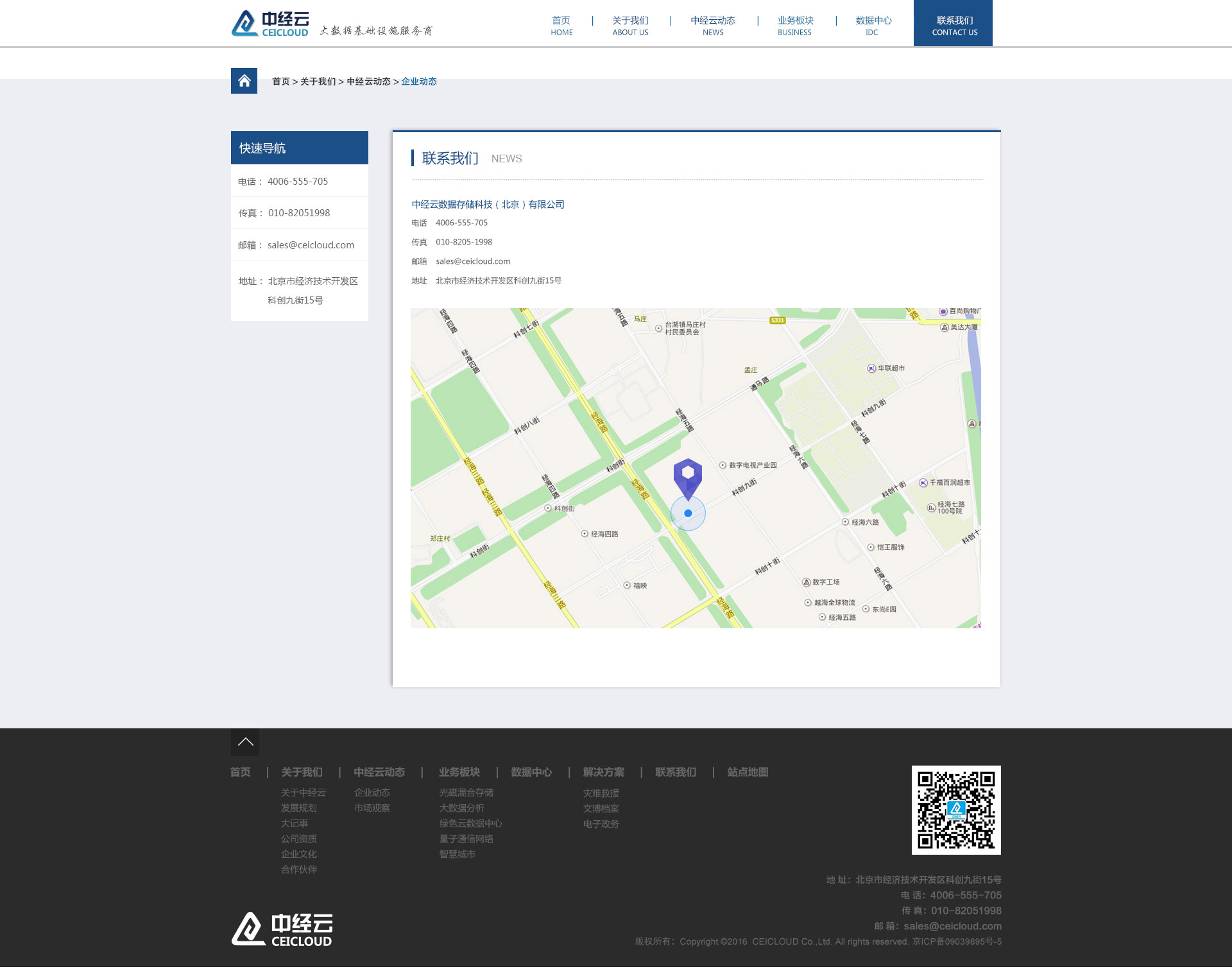
Task: Click S331 road badge on map
Action: click(x=777, y=320)
